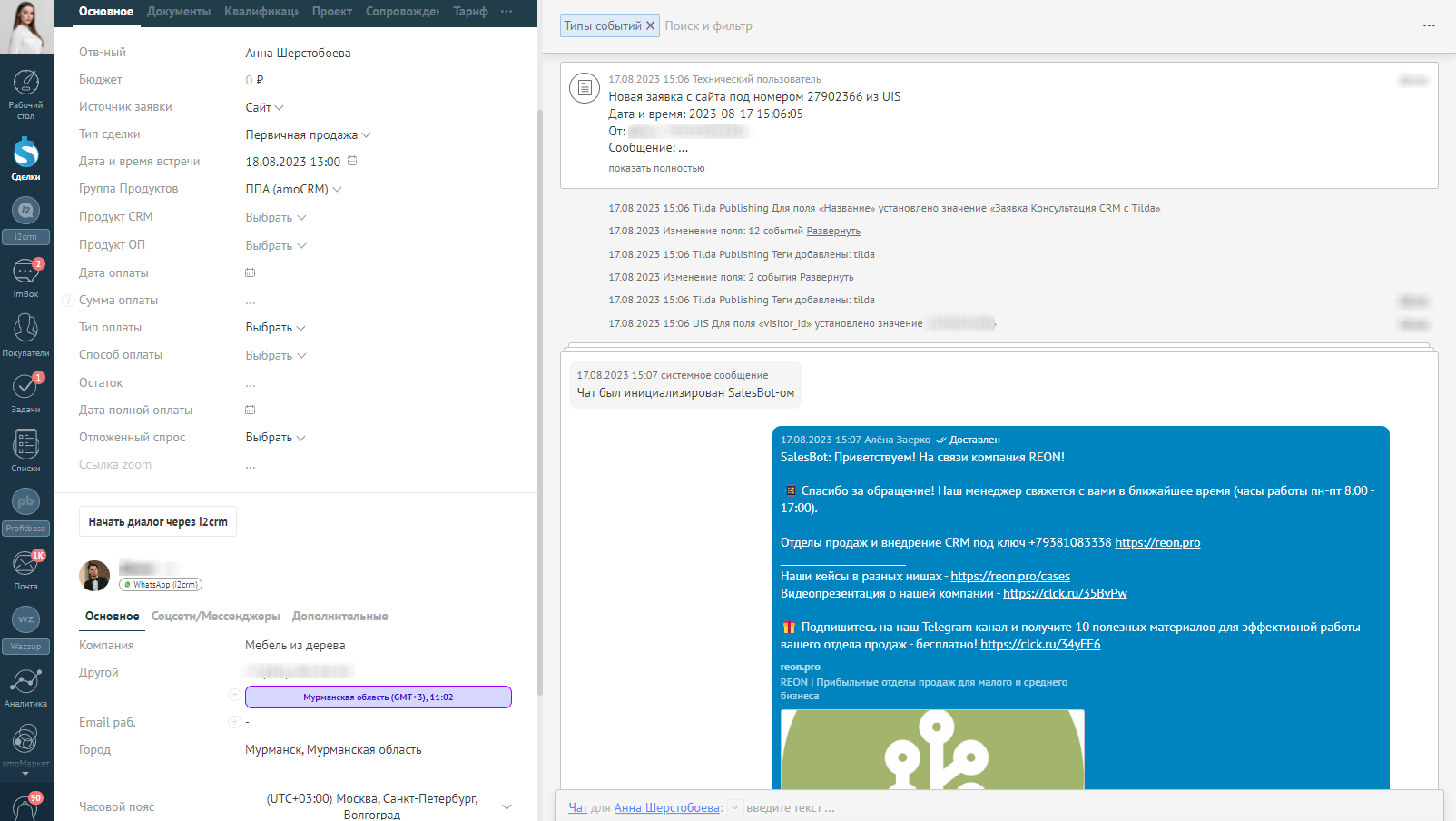Click the reon.pro link preview image
The width and height of the screenshot is (1456, 821).
click(x=932, y=749)
